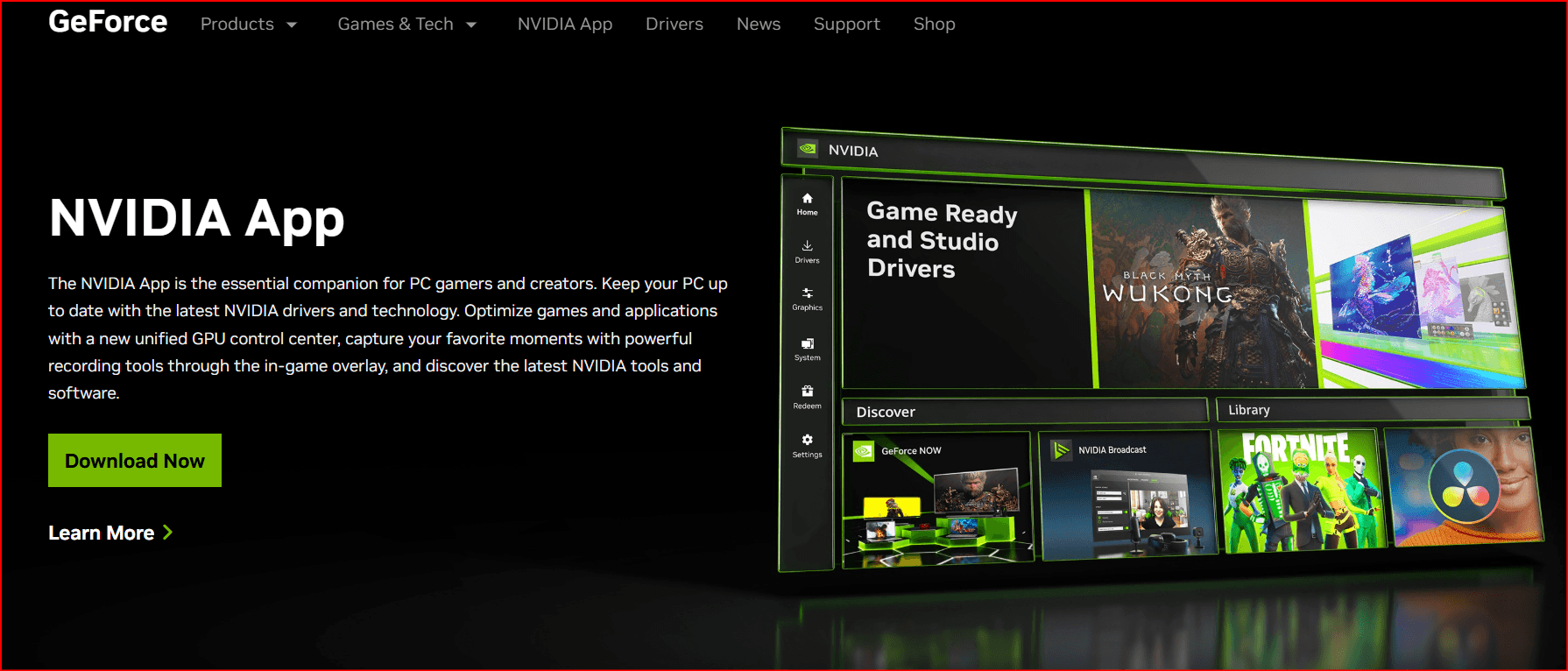
Task: Click the large "NVIDIA App" page heading
Action: coord(197,218)
